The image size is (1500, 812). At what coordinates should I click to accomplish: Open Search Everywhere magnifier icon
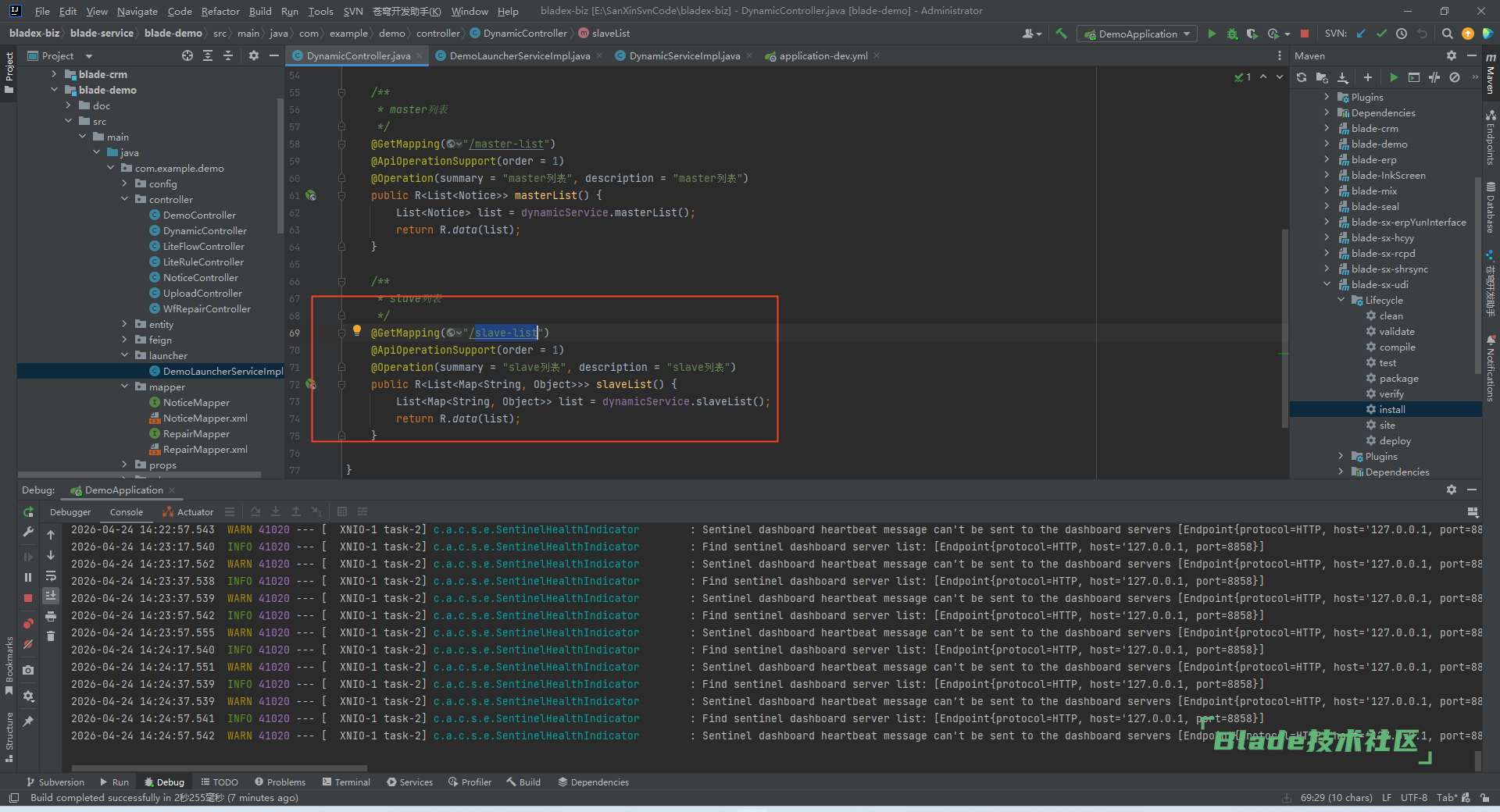coord(1447,34)
